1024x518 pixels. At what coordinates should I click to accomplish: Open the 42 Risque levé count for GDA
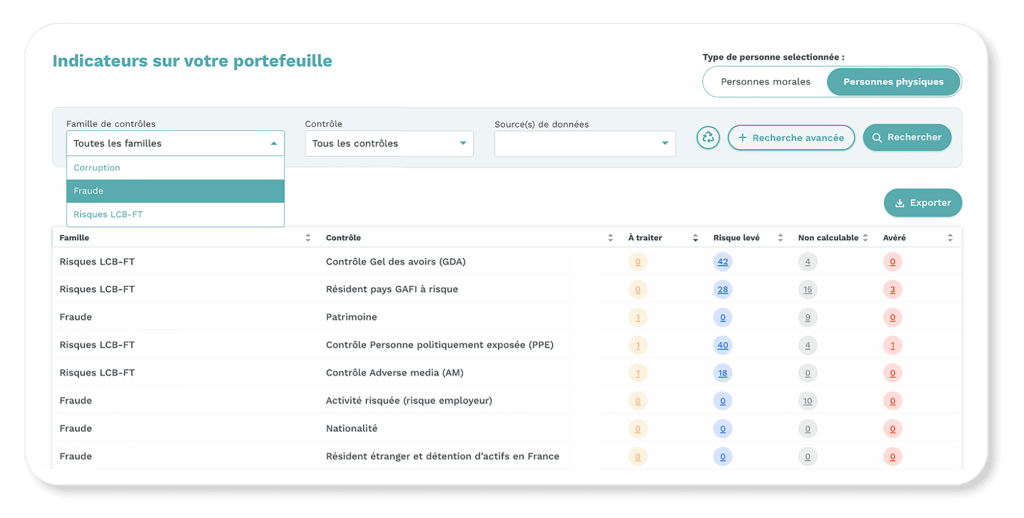tap(722, 262)
